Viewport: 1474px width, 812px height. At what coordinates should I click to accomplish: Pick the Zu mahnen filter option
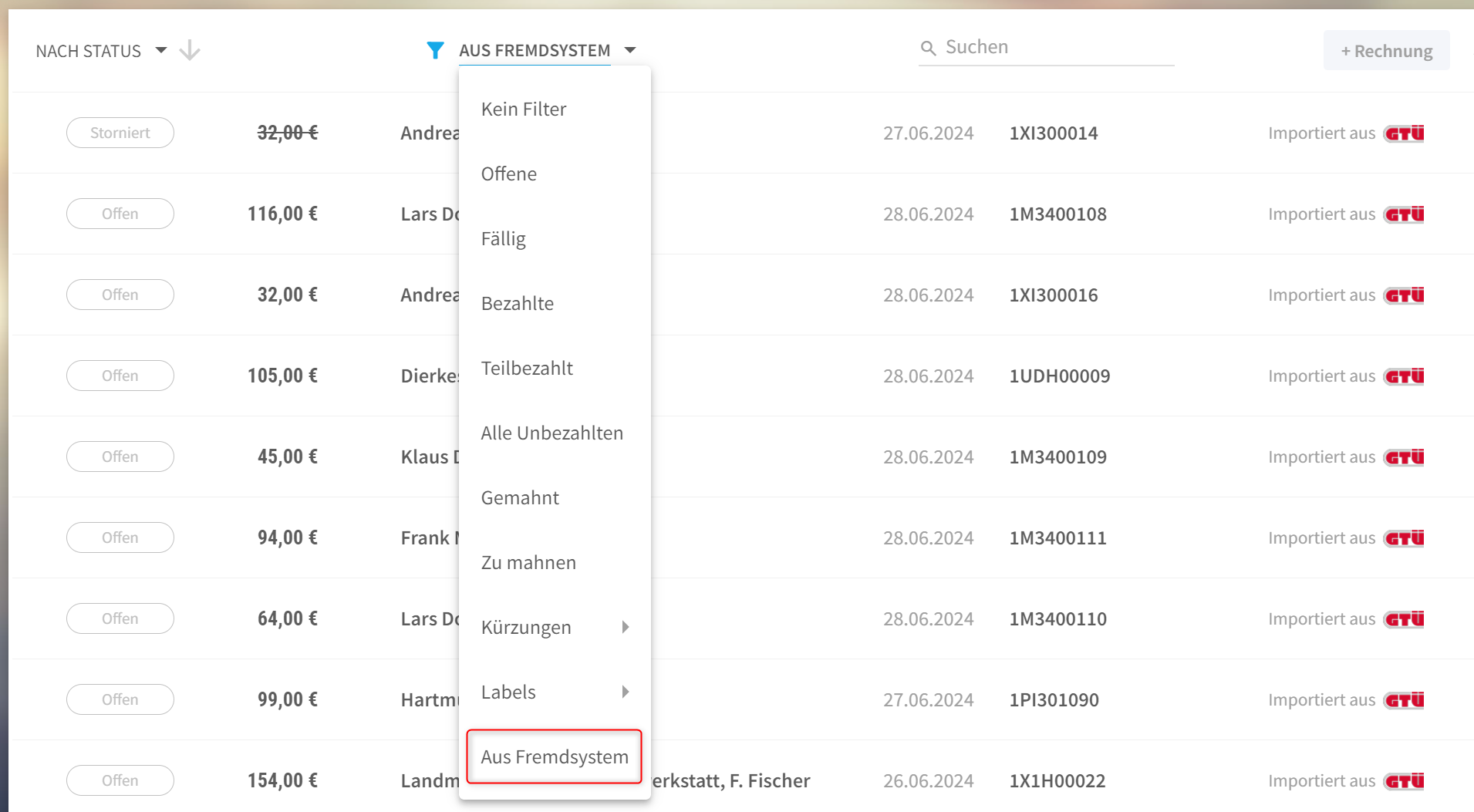click(x=555, y=562)
